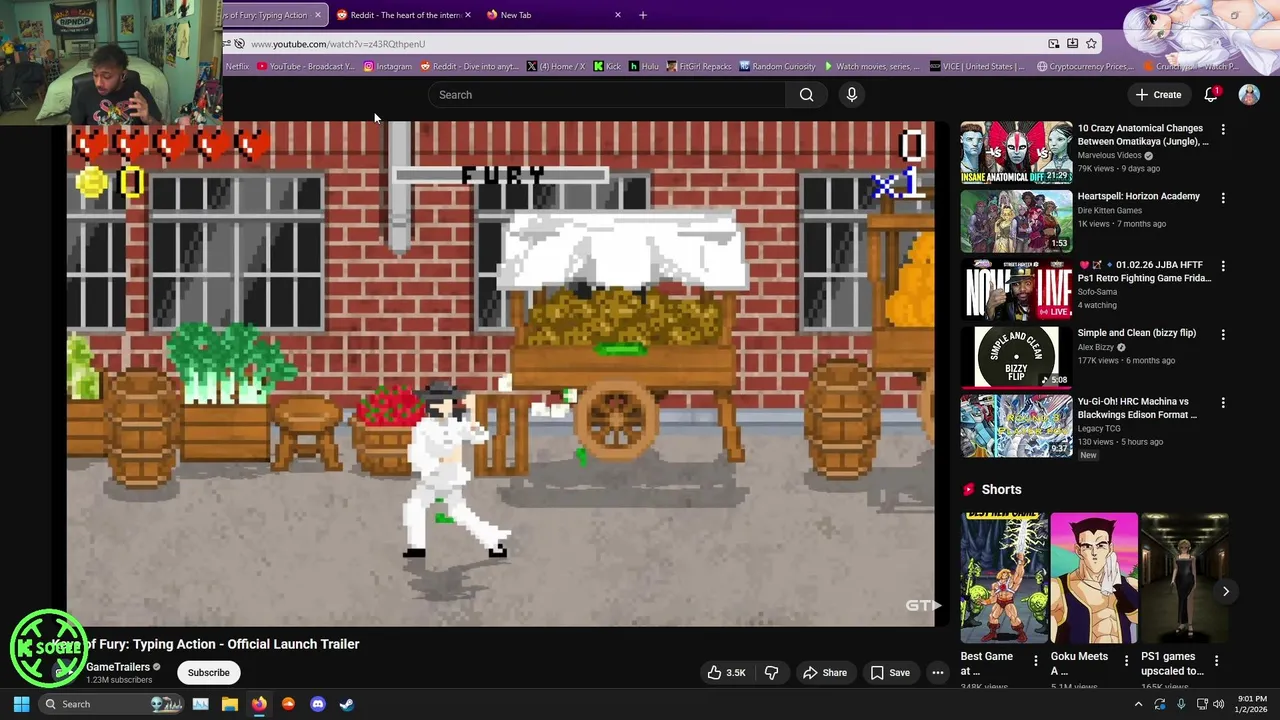The image size is (1280, 720).
Task: Open the Goku Meets short thumbnail
Action: 1094,578
